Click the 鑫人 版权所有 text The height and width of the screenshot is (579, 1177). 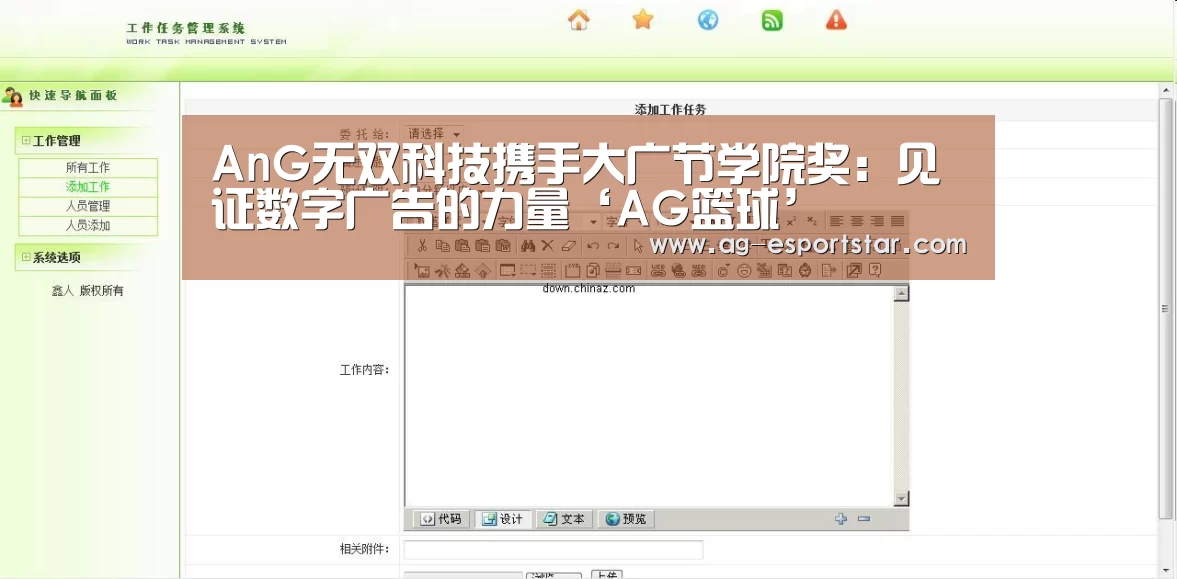(x=88, y=291)
